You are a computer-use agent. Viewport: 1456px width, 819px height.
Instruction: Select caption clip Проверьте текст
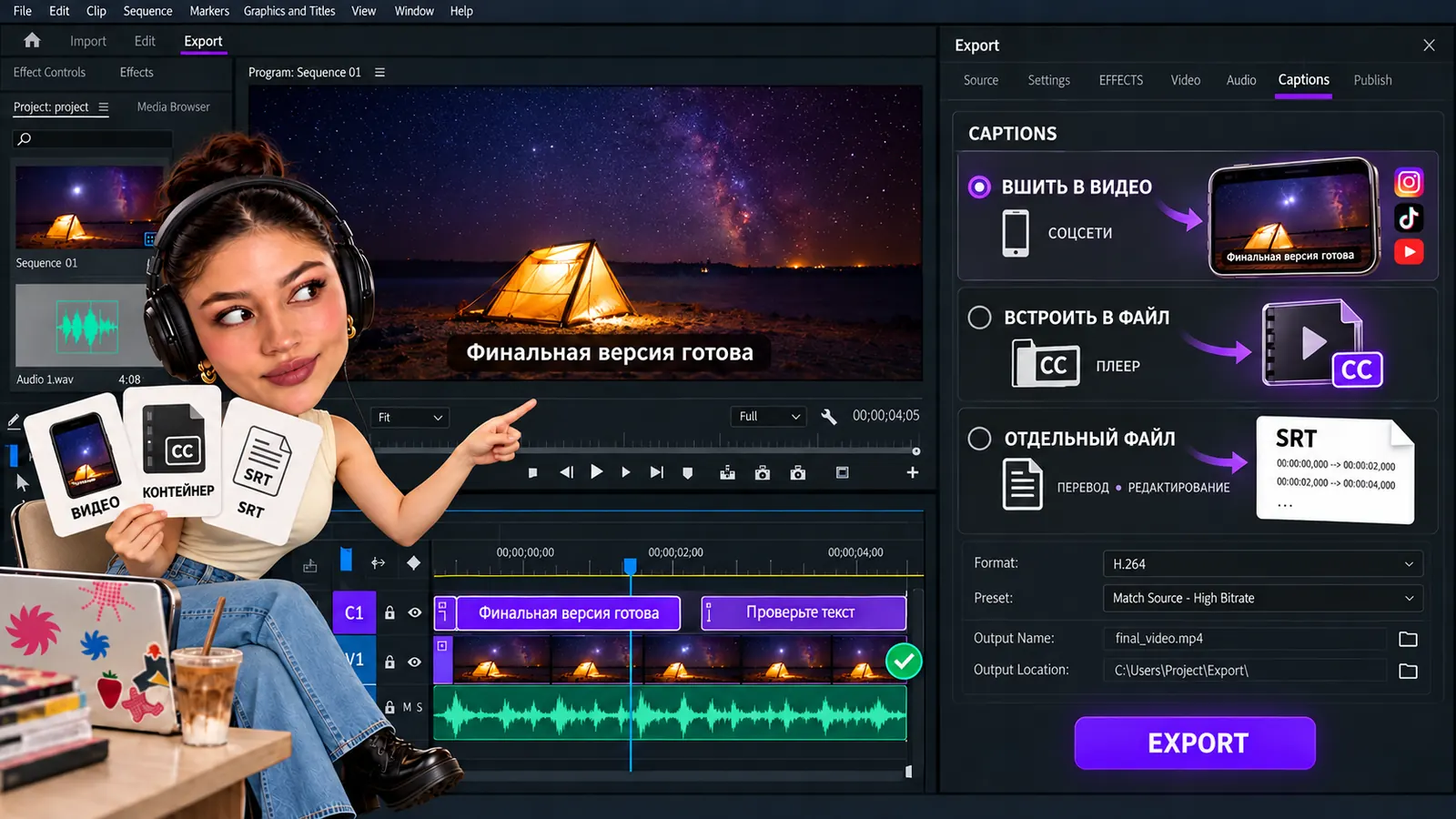point(804,612)
